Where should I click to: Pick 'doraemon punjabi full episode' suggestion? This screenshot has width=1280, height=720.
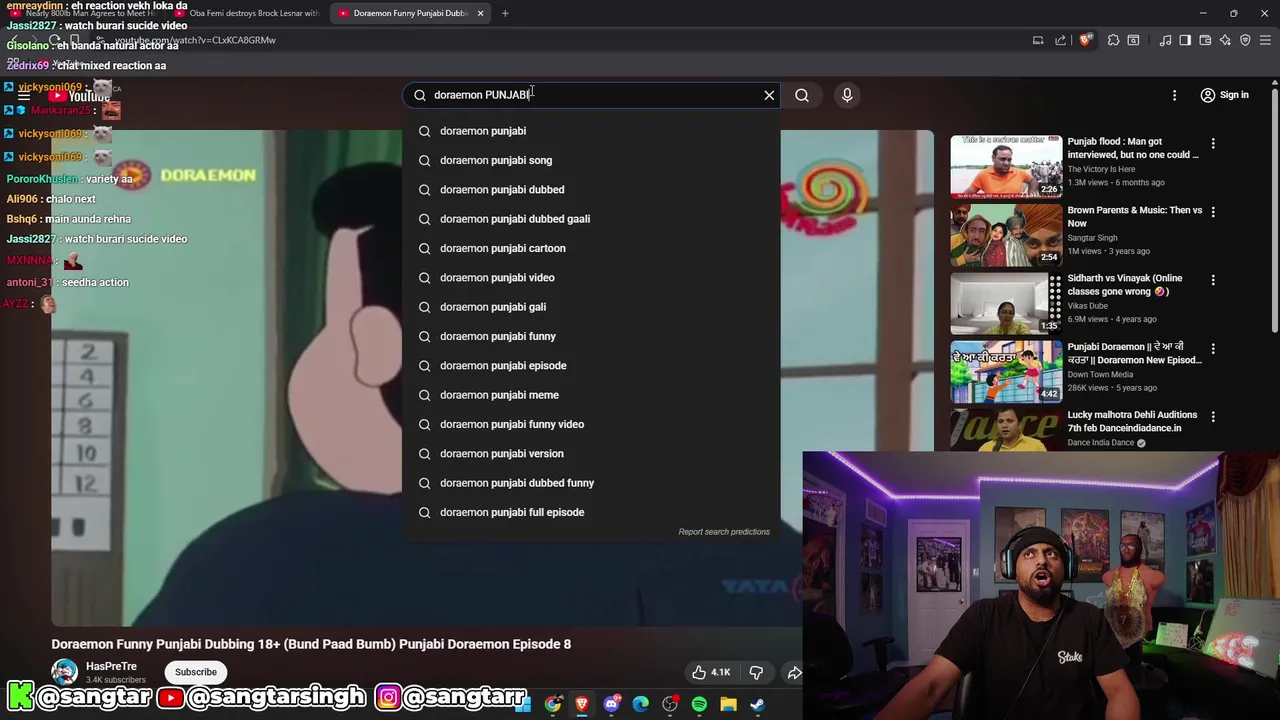pyautogui.click(x=591, y=512)
